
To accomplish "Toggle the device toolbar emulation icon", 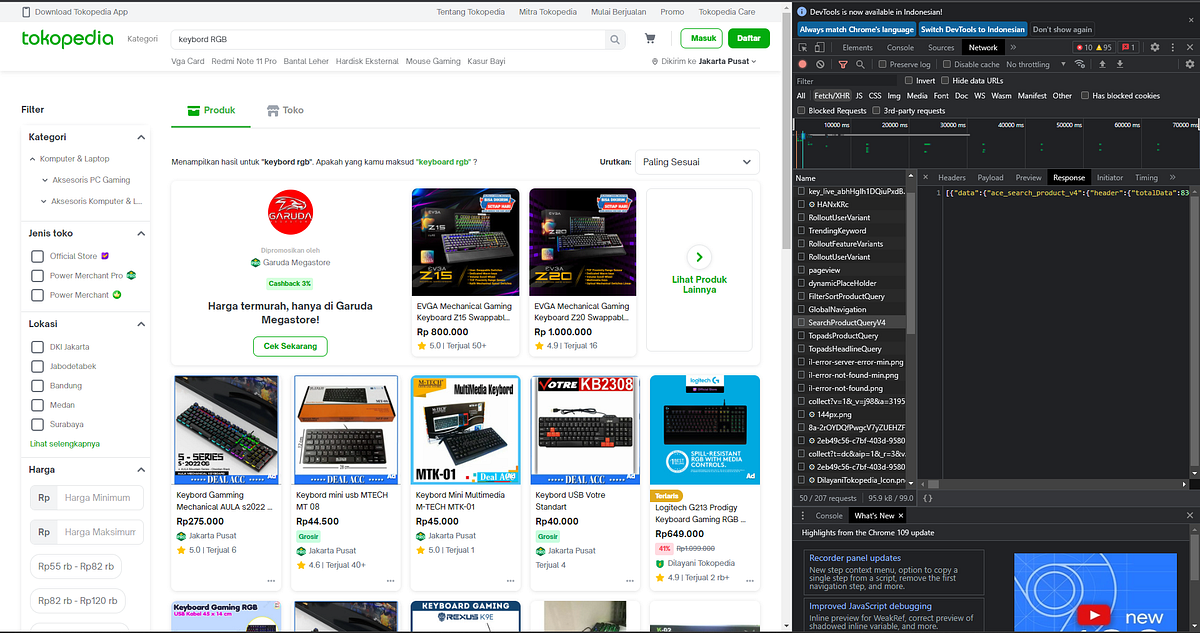I will [819, 48].
